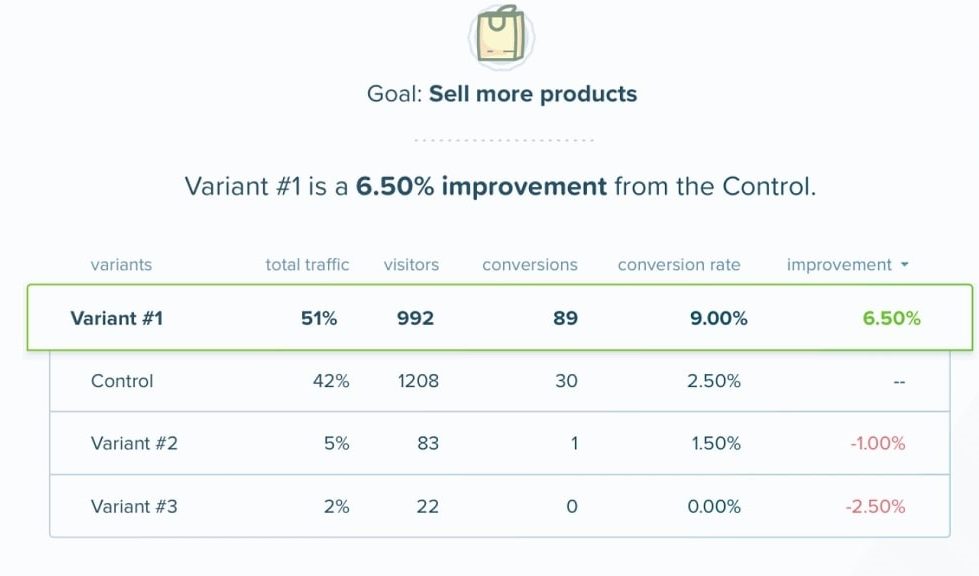The image size is (979, 576).
Task: Click Variant #2's -1.00% improvement value
Action: [877, 443]
